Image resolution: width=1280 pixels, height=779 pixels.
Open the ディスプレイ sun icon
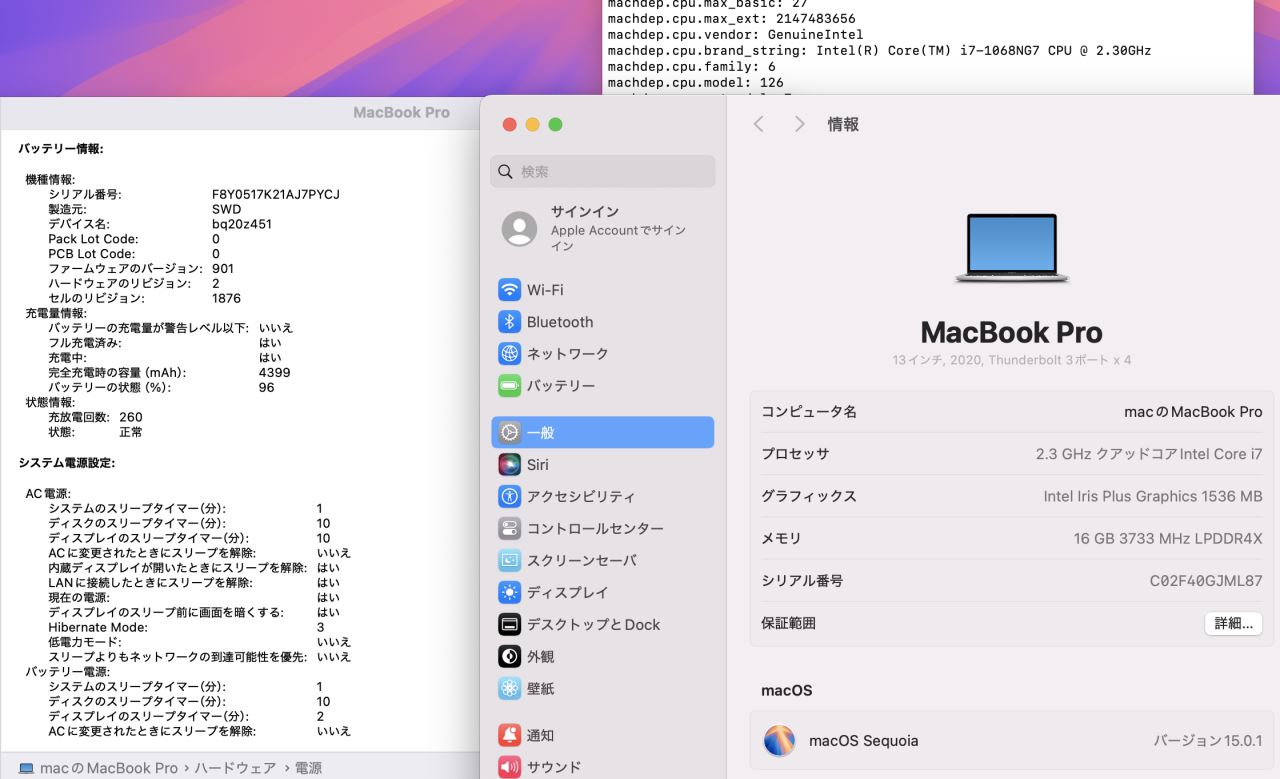pyautogui.click(x=510, y=593)
